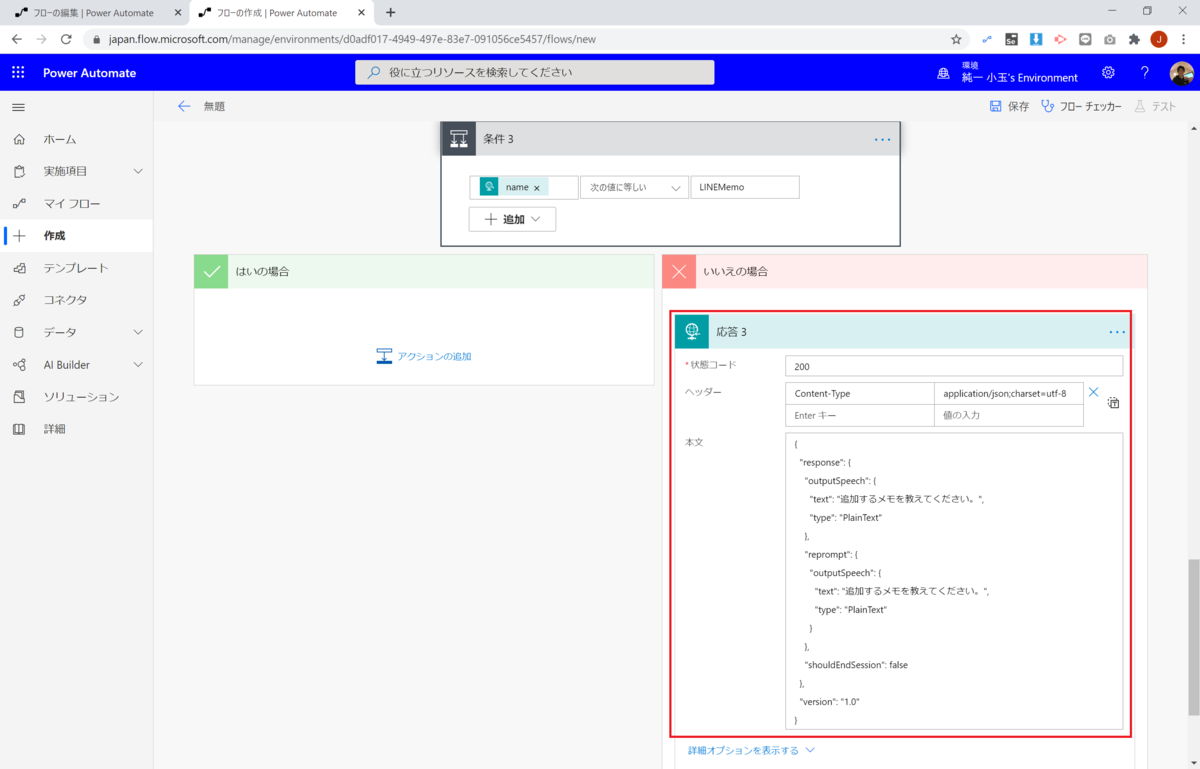Open the user account avatar
The height and width of the screenshot is (769, 1200).
pyautogui.click(x=1181, y=73)
